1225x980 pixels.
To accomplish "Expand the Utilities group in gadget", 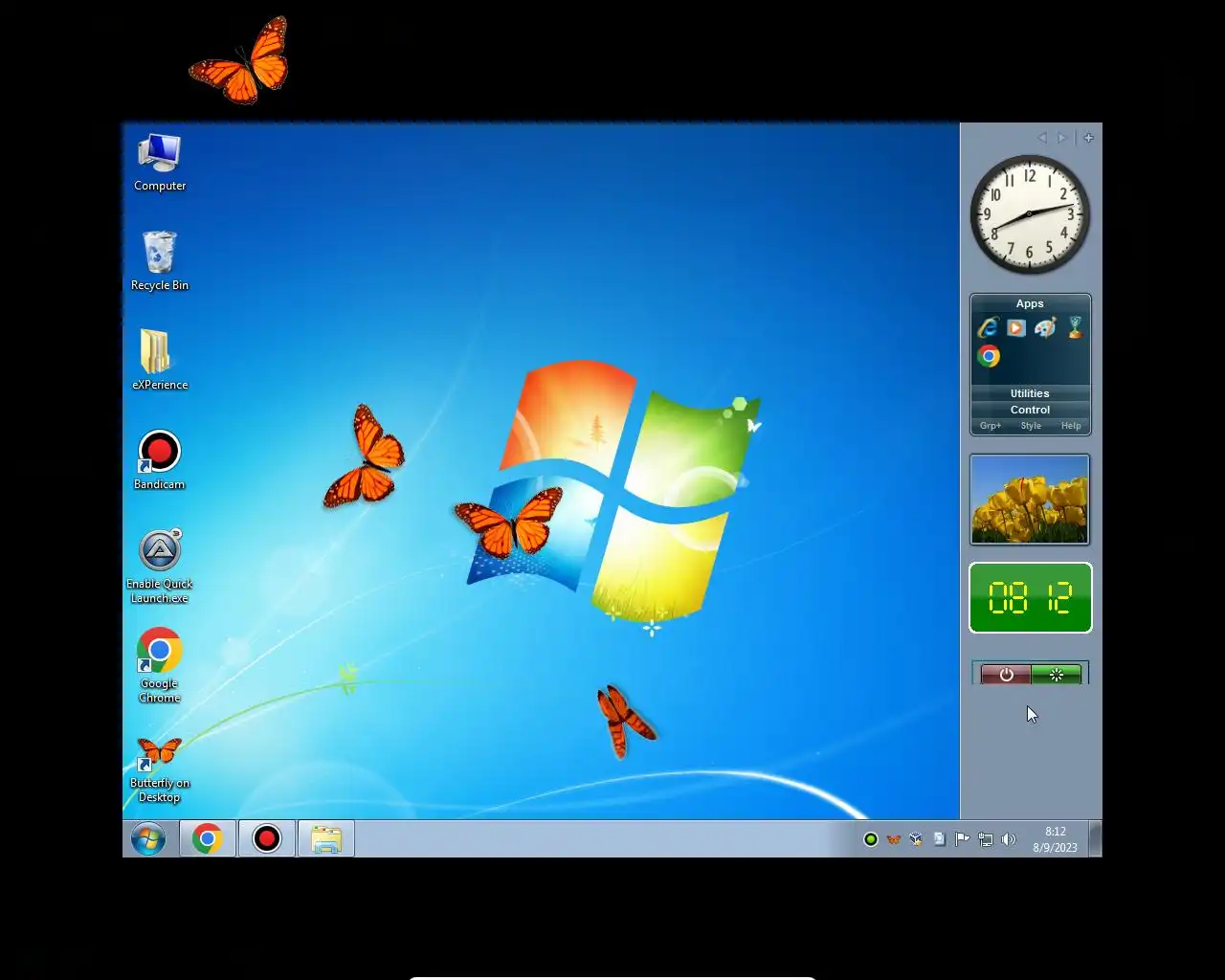I will coord(1030,393).
